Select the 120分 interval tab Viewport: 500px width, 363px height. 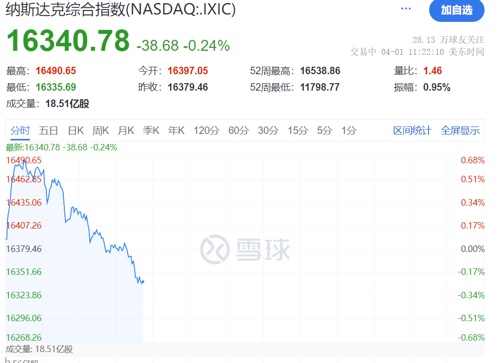tap(206, 130)
